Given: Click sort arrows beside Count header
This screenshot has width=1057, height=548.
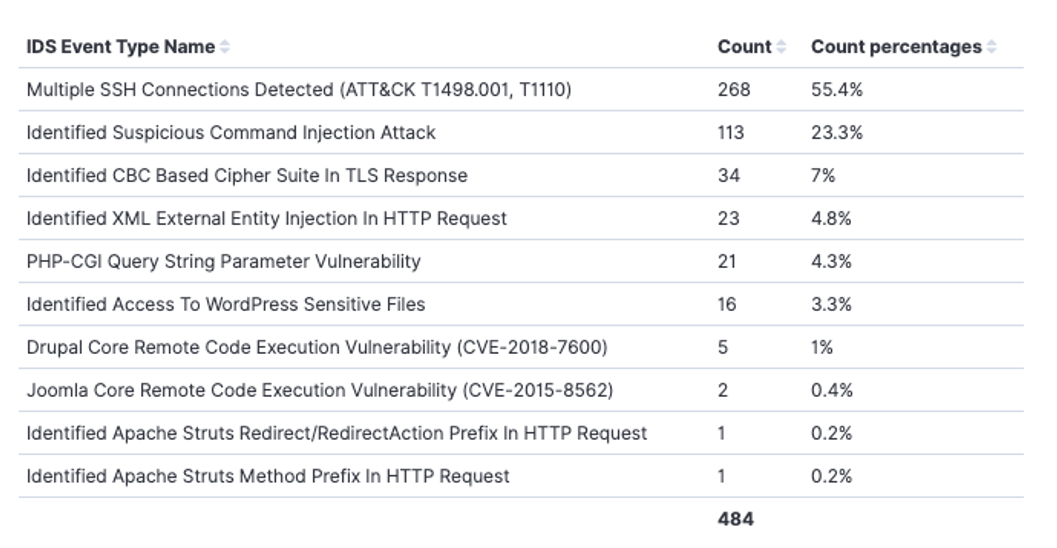Looking at the screenshot, I should pos(781,47).
